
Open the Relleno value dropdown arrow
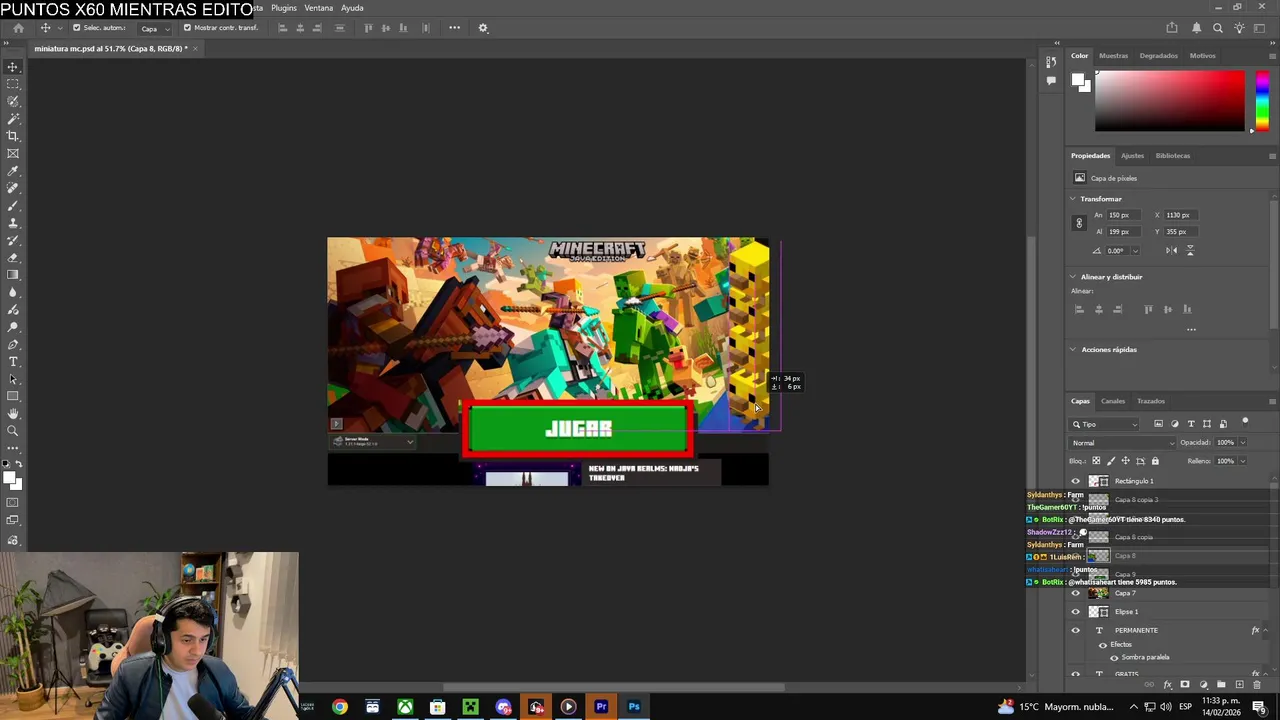[x=1243, y=461]
